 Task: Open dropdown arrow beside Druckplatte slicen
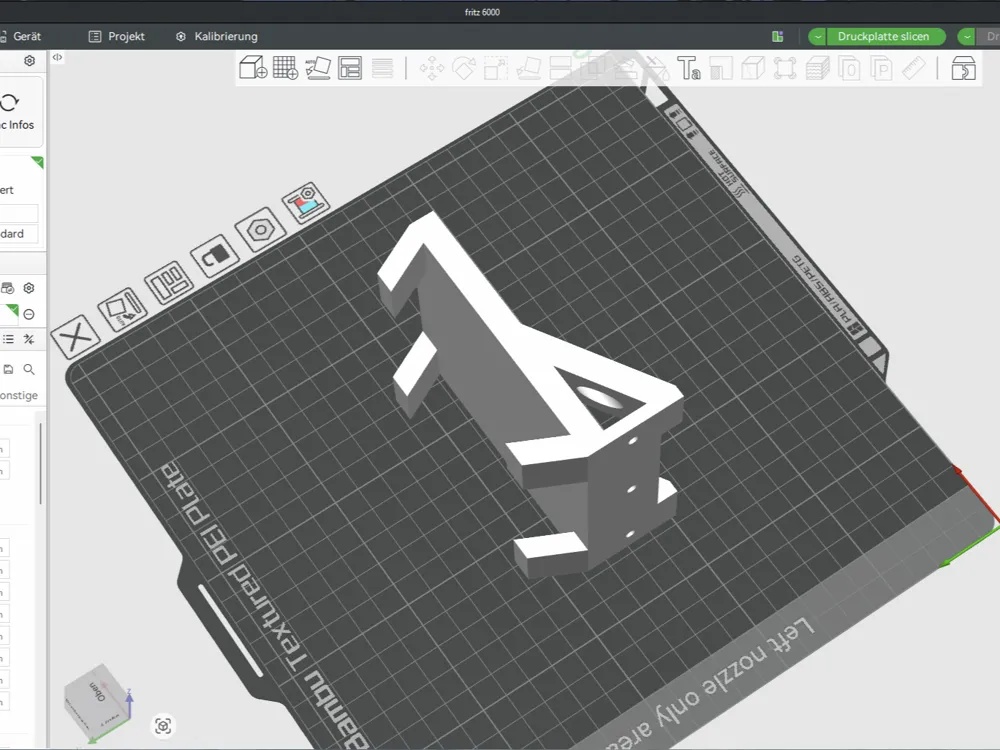(x=818, y=36)
